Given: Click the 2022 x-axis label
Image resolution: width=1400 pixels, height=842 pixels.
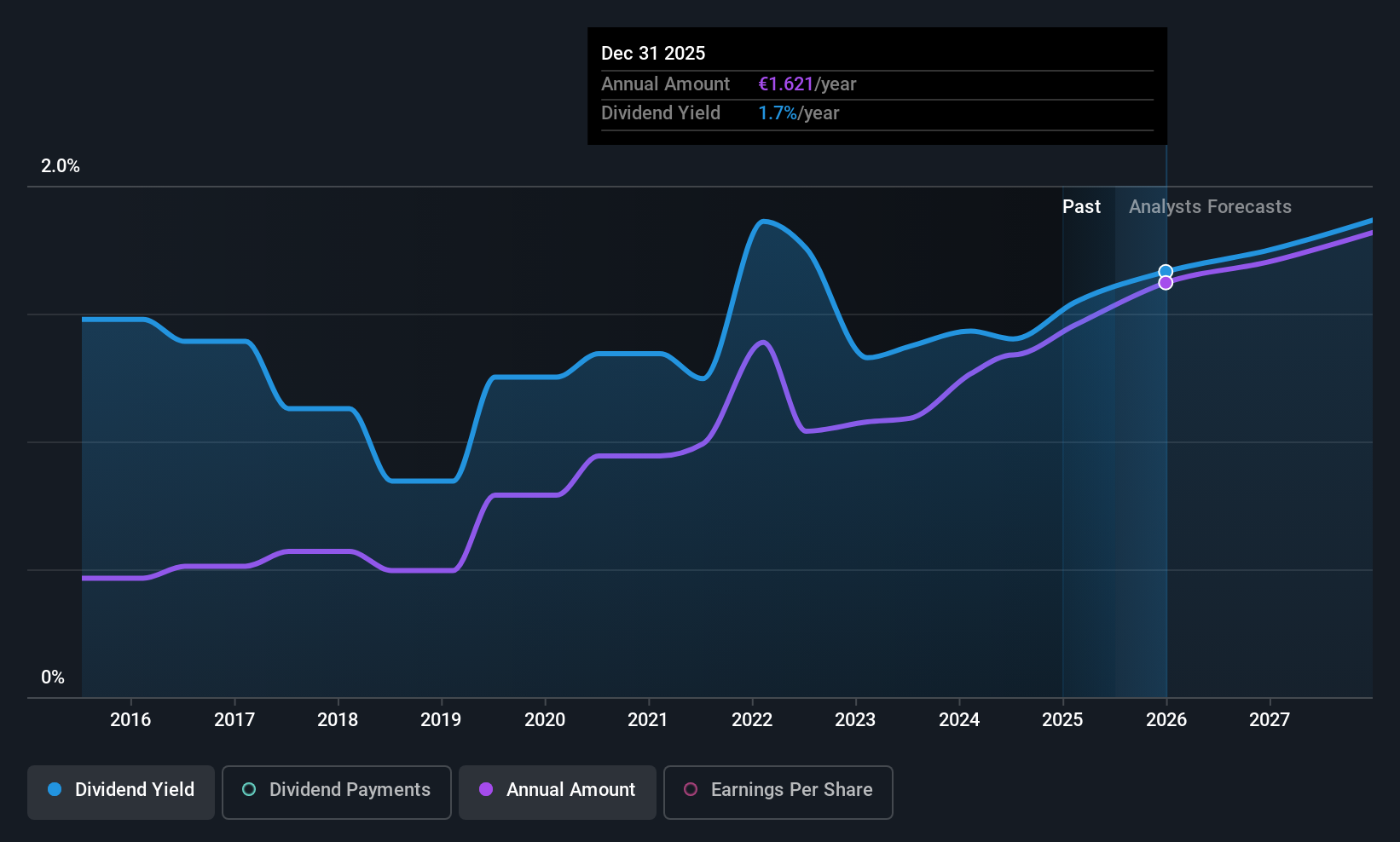Looking at the screenshot, I should click(752, 720).
